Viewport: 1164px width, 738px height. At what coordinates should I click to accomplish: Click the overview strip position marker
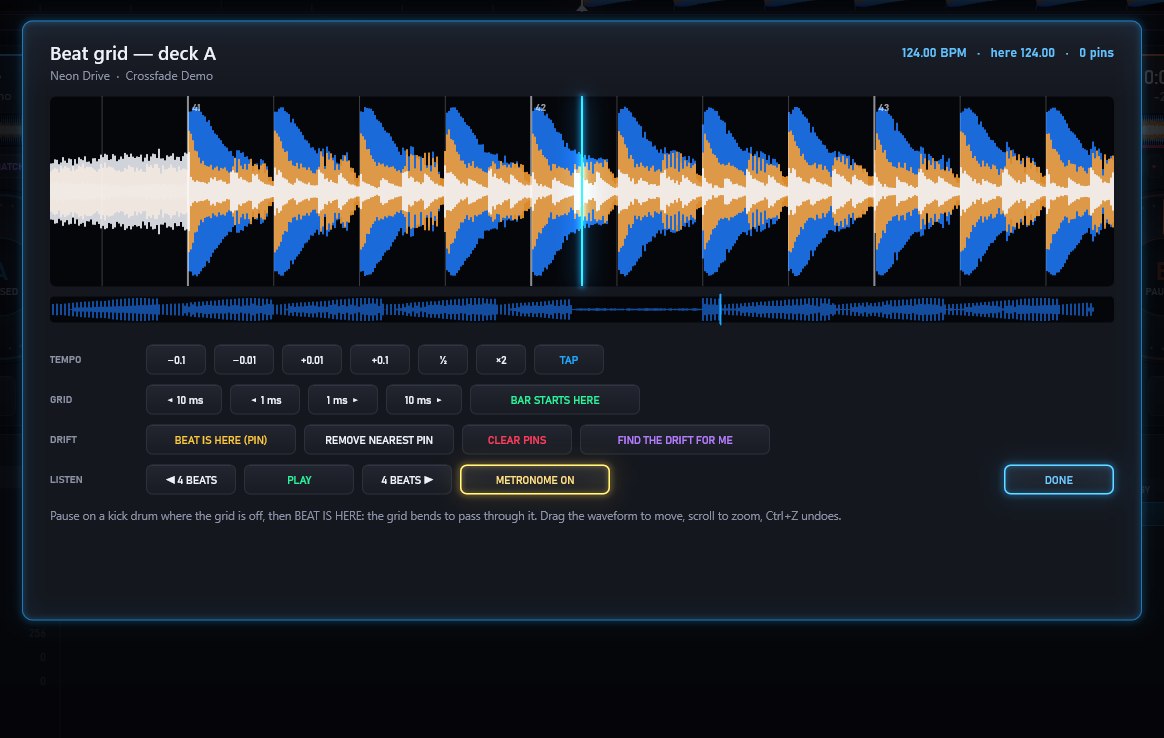point(719,310)
